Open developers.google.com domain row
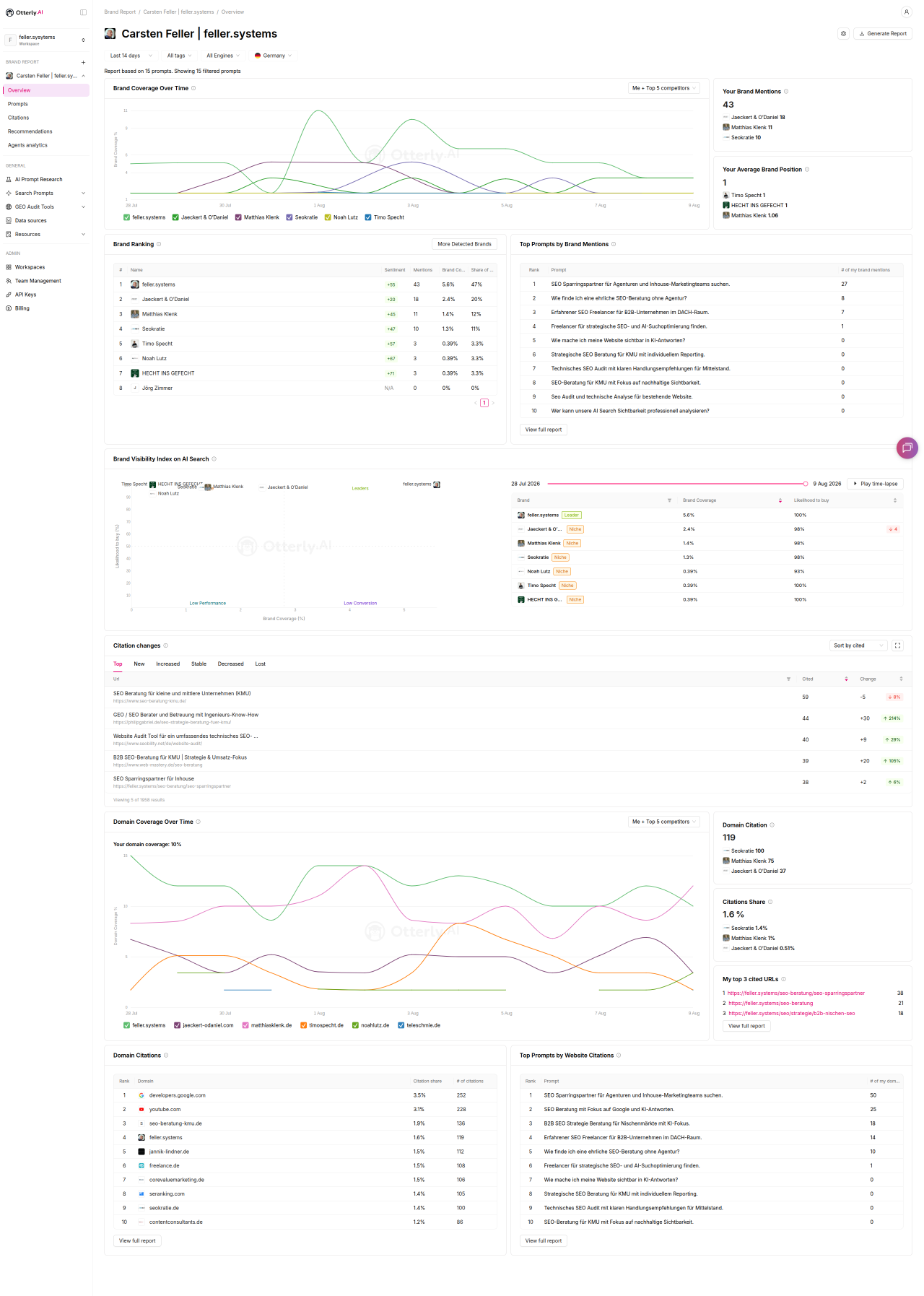This screenshot has height=1296, width=924. click(305, 1095)
